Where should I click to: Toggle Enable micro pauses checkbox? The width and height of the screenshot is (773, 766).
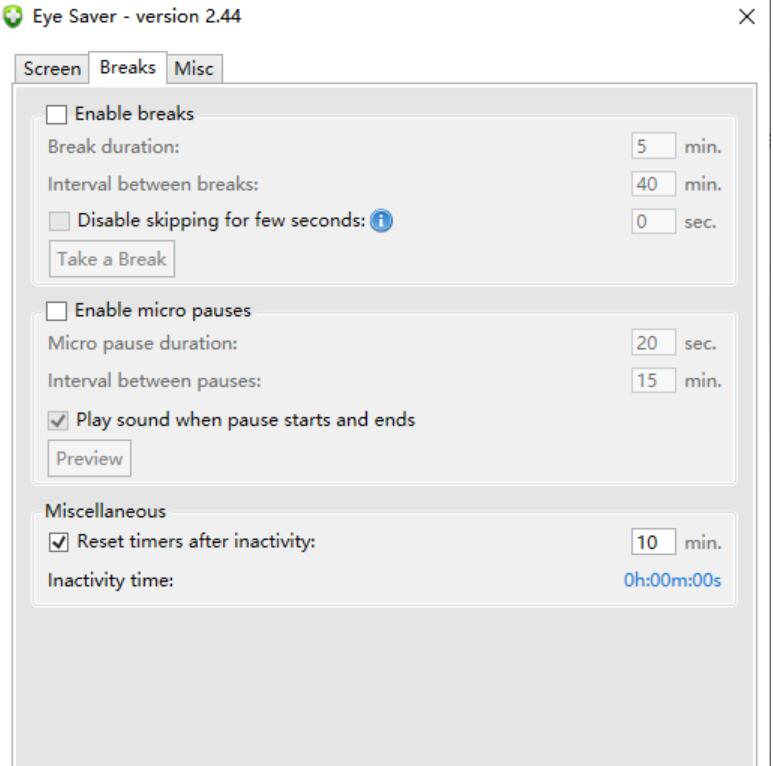click(x=58, y=312)
